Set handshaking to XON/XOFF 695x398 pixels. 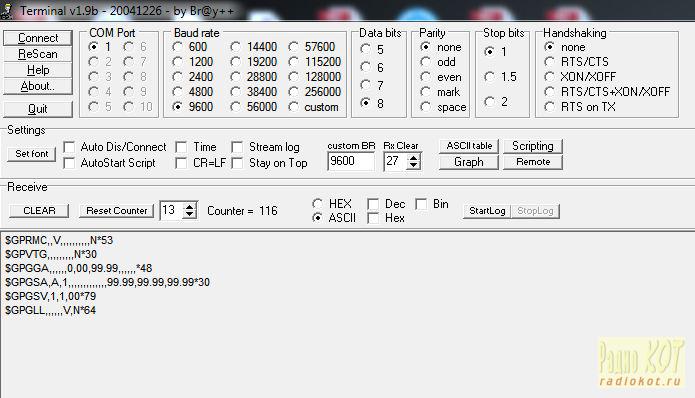[550, 77]
